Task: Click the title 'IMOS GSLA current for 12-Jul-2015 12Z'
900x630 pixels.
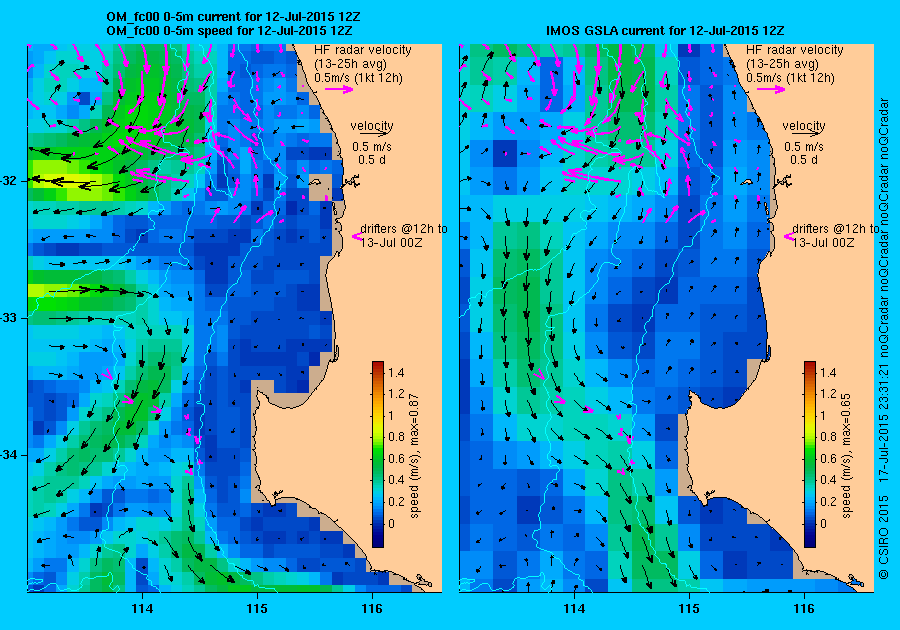Action: point(665,30)
